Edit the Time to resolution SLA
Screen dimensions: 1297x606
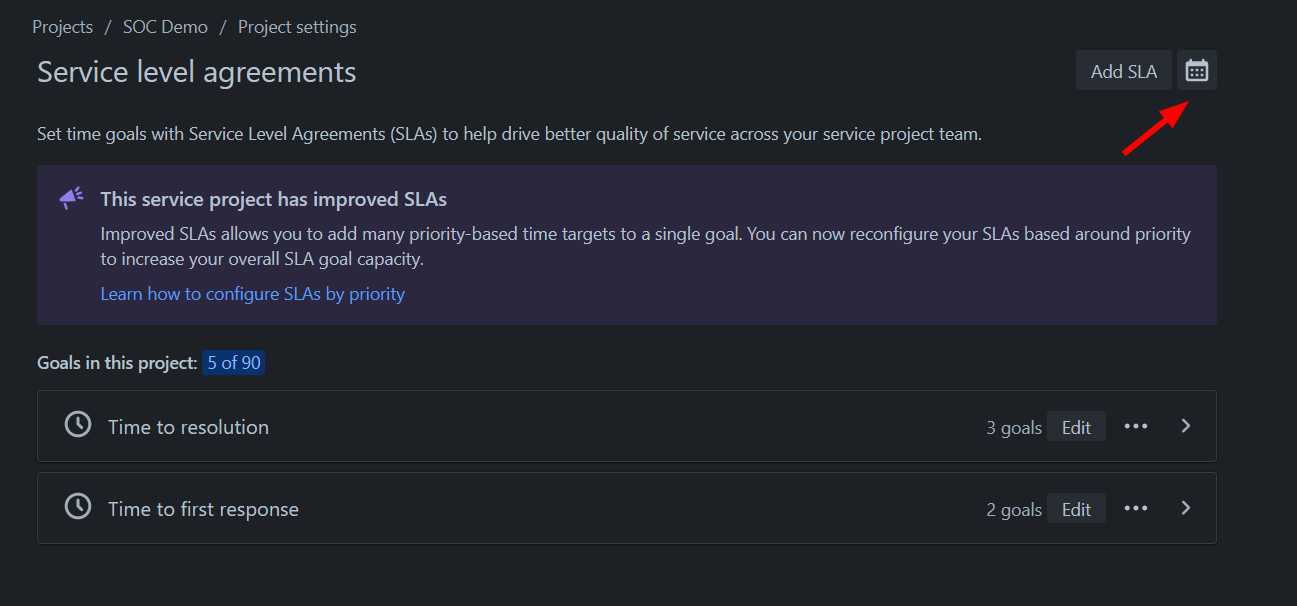pyautogui.click(x=1076, y=427)
